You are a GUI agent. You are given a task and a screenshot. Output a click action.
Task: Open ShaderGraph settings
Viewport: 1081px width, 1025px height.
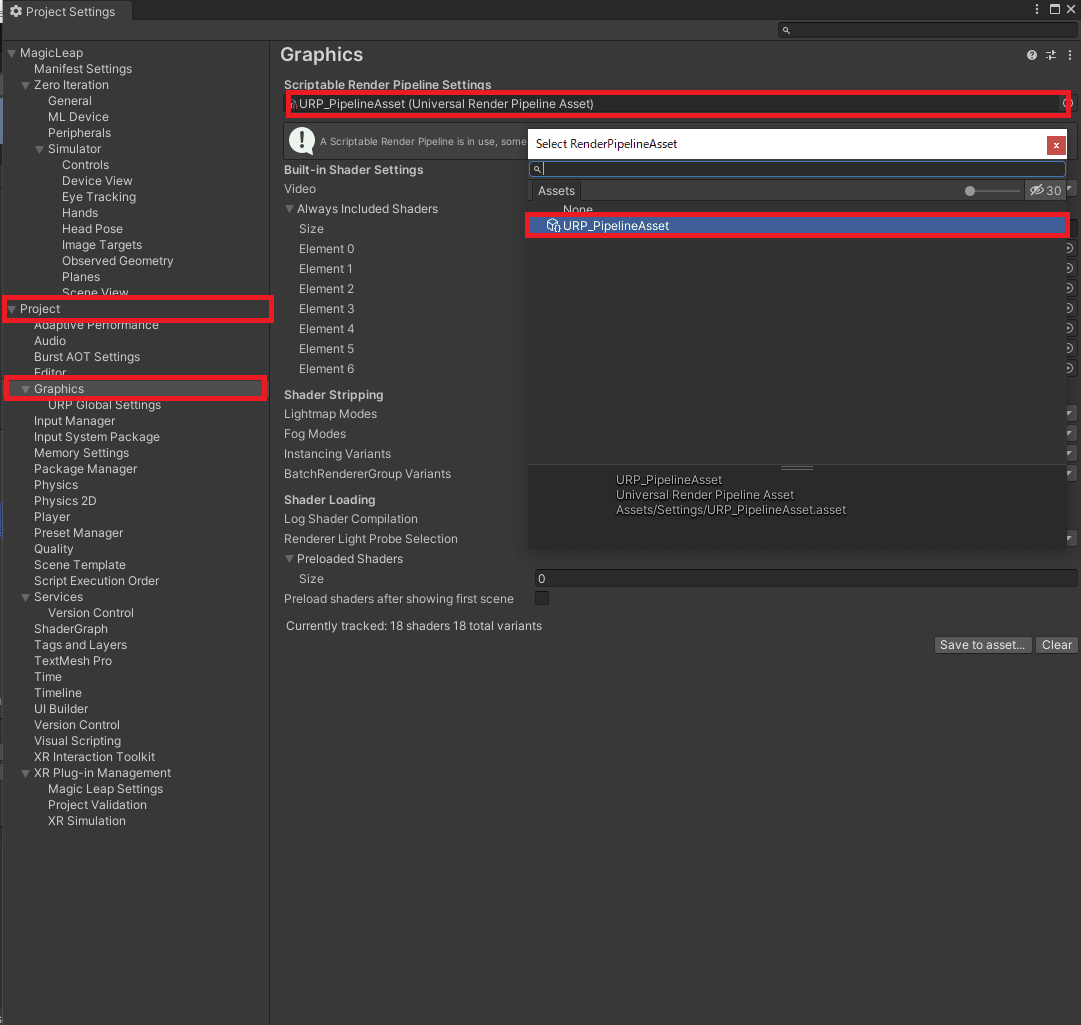[70, 629]
